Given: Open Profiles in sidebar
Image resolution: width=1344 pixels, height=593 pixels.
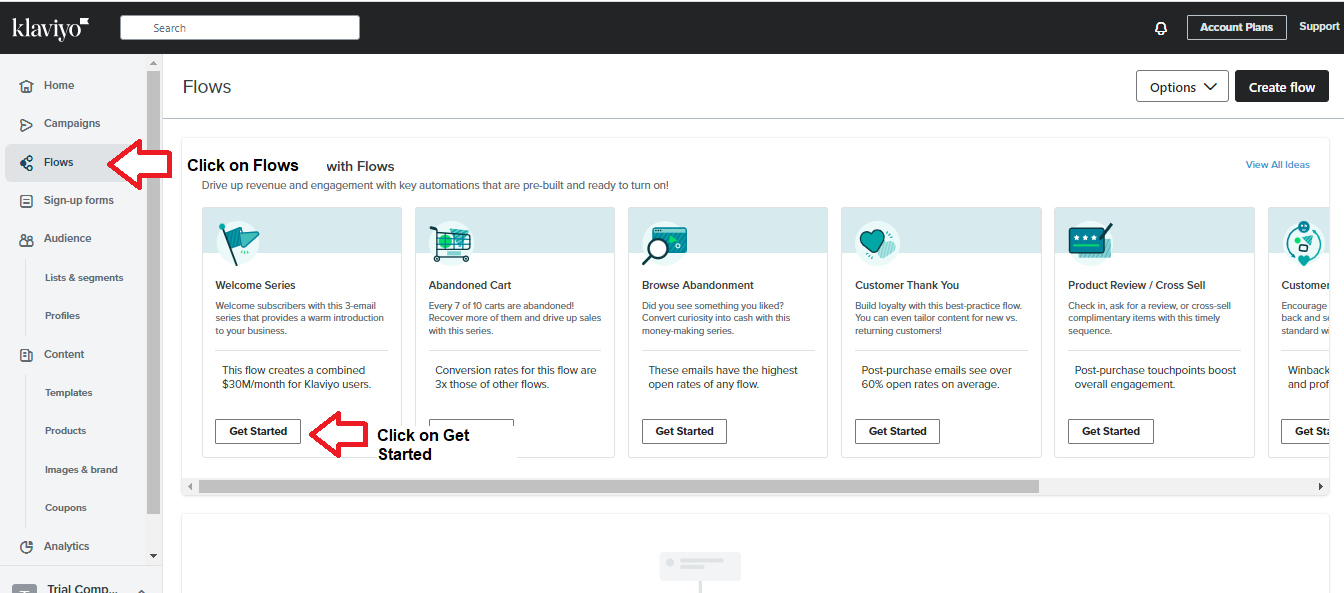Looking at the screenshot, I should tap(62, 316).
